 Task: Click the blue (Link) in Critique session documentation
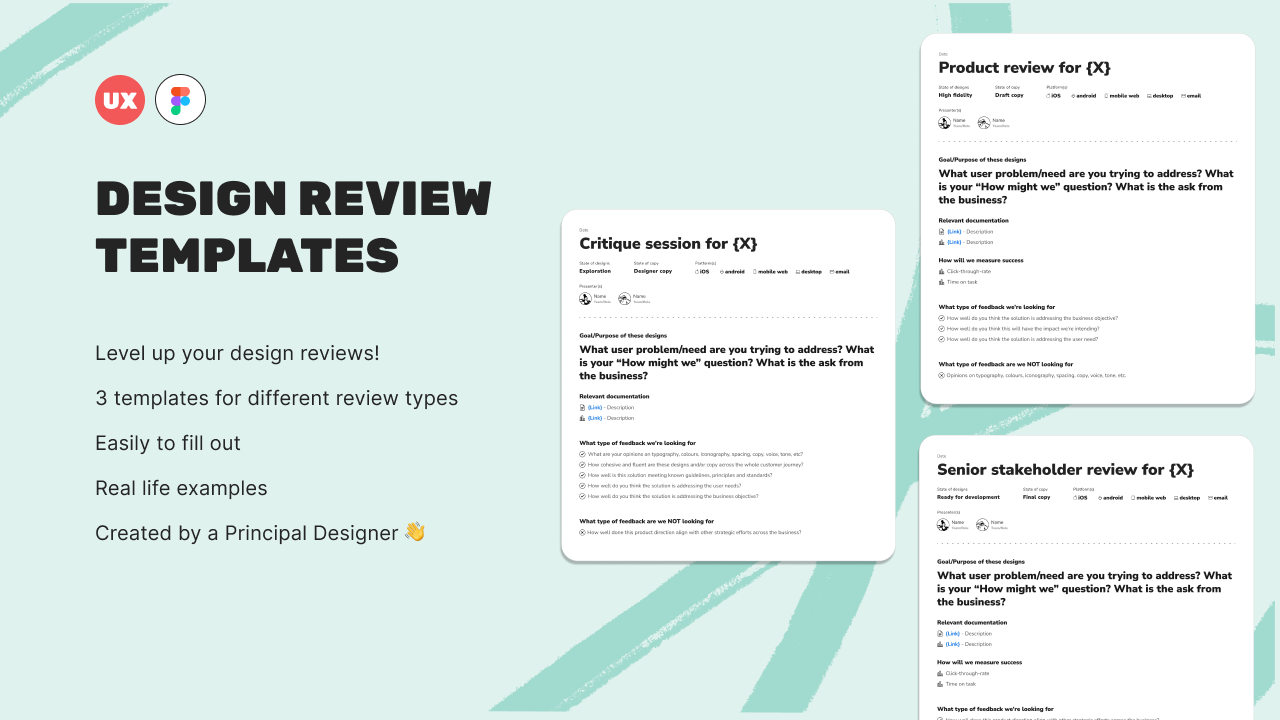coord(595,407)
